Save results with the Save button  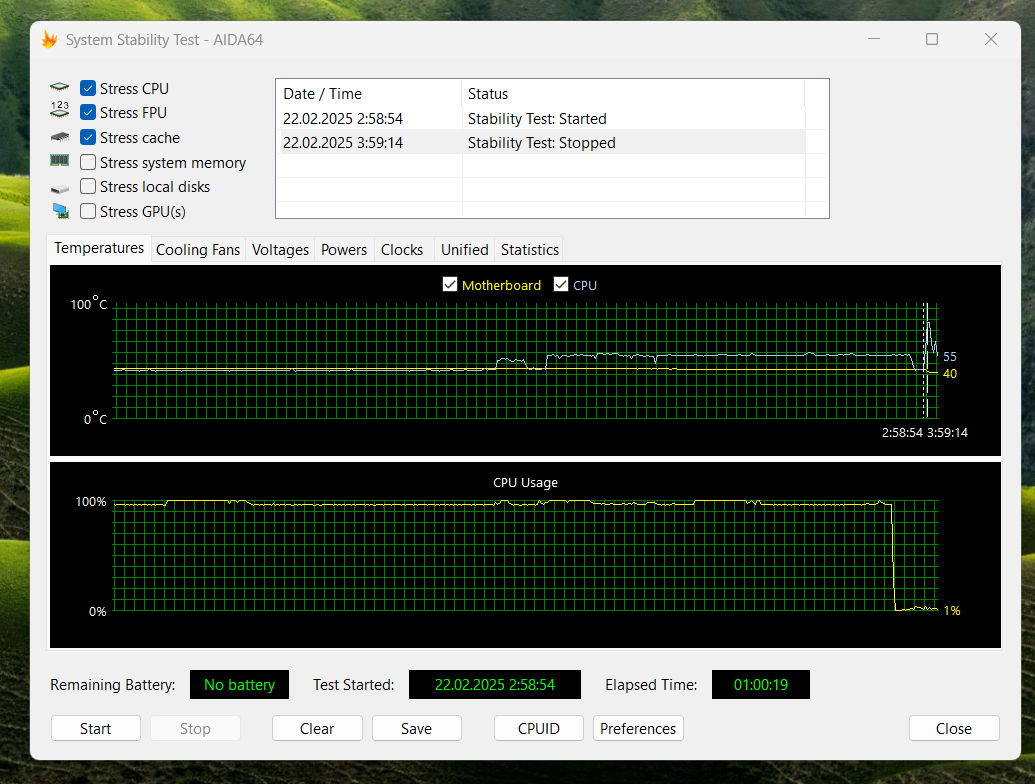pyautogui.click(x=417, y=729)
